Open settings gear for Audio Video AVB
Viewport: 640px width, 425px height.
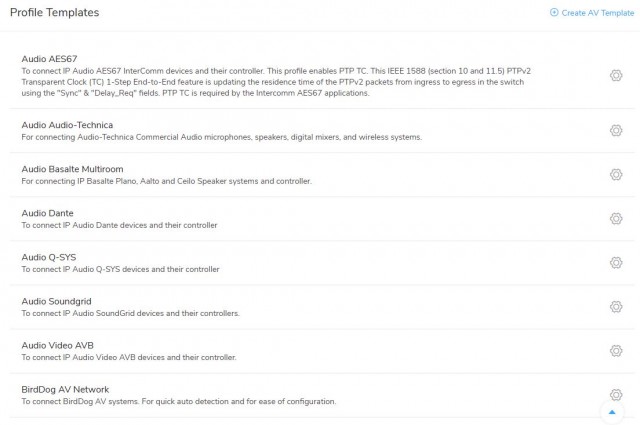(616, 351)
